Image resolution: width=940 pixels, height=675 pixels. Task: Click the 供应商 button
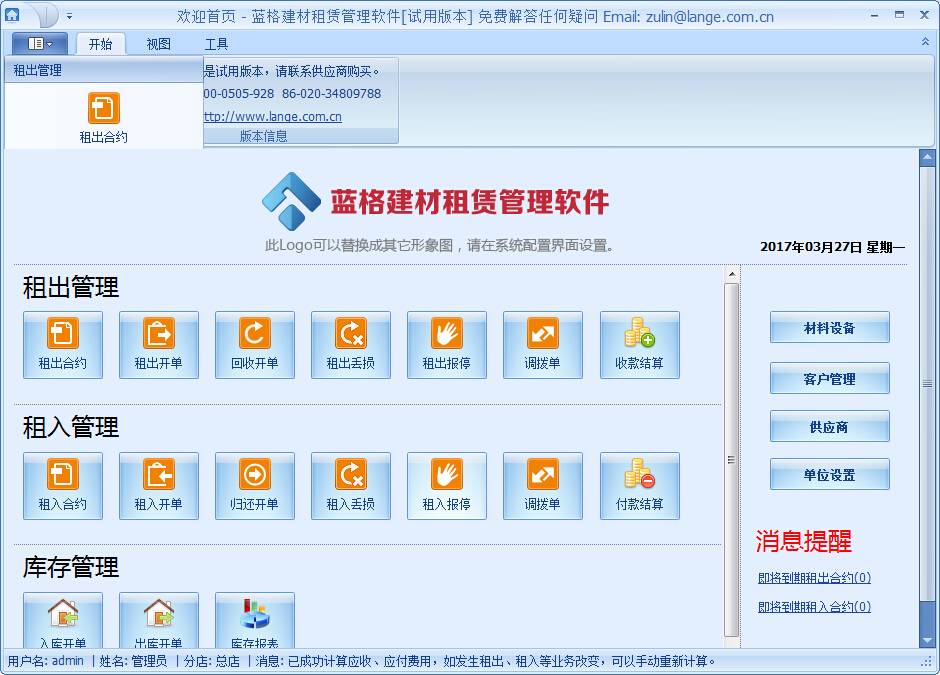click(830, 426)
